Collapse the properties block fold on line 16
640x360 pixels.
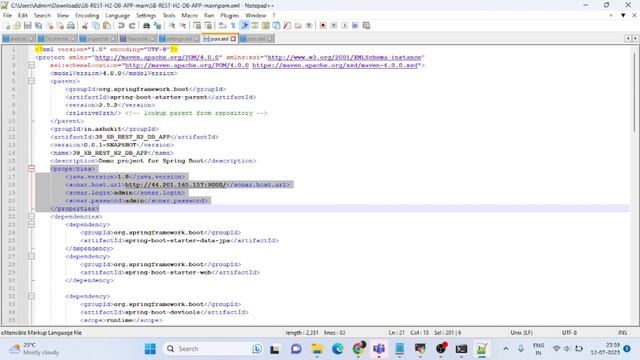[x=31, y=169]
